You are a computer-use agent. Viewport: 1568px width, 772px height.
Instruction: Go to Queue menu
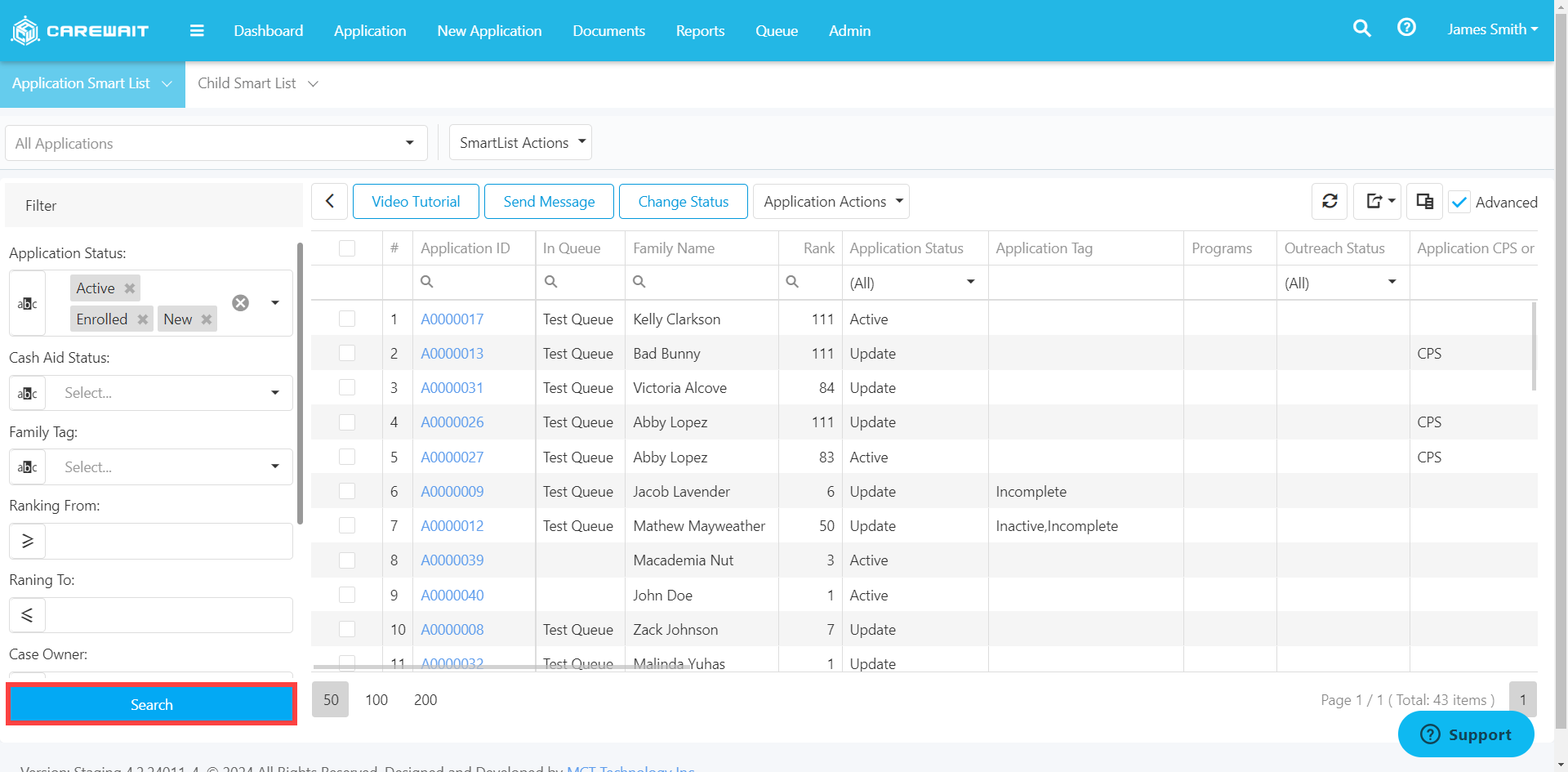point(777,30)
